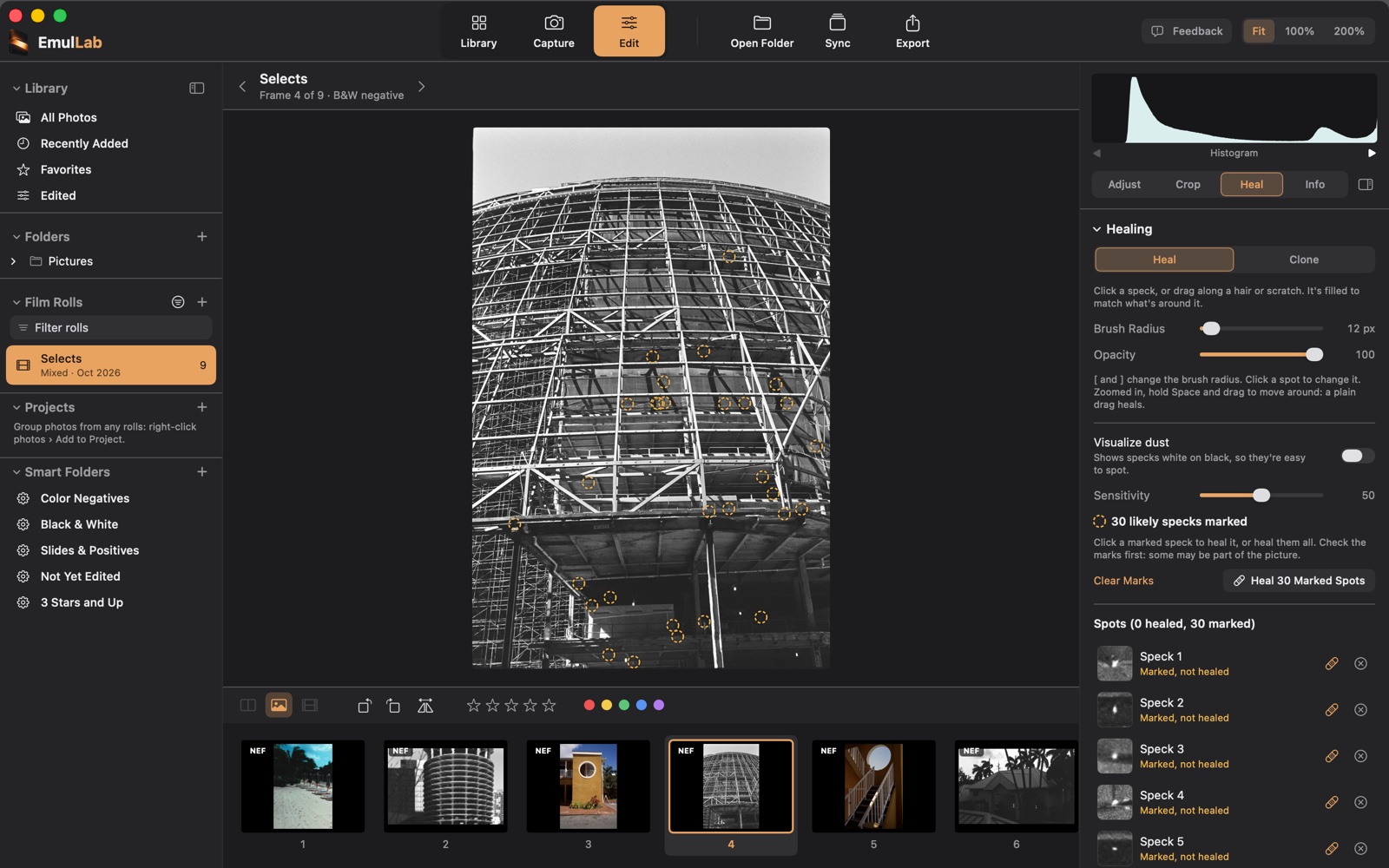Switch to single image view icon
The height and width of the screenshot is (868, 1389).
[279, 706]
